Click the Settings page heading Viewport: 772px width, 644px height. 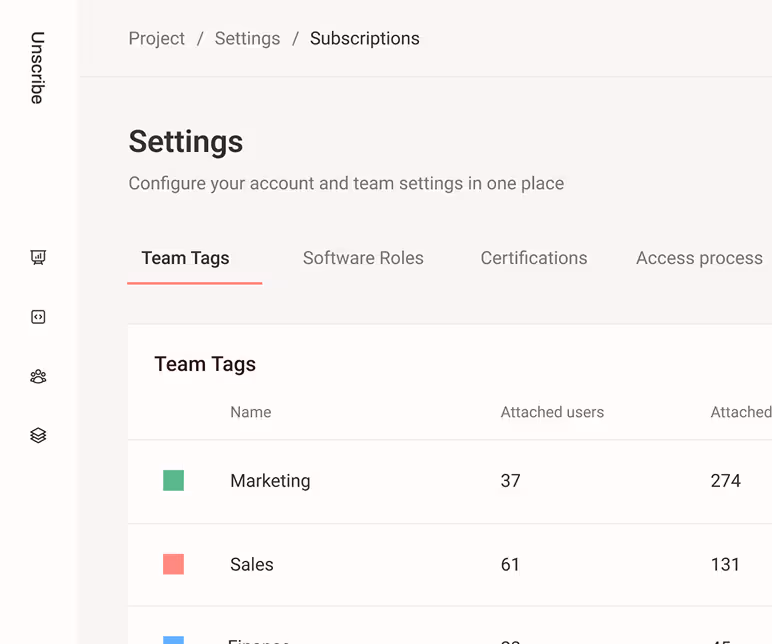(x=186, y=142)
